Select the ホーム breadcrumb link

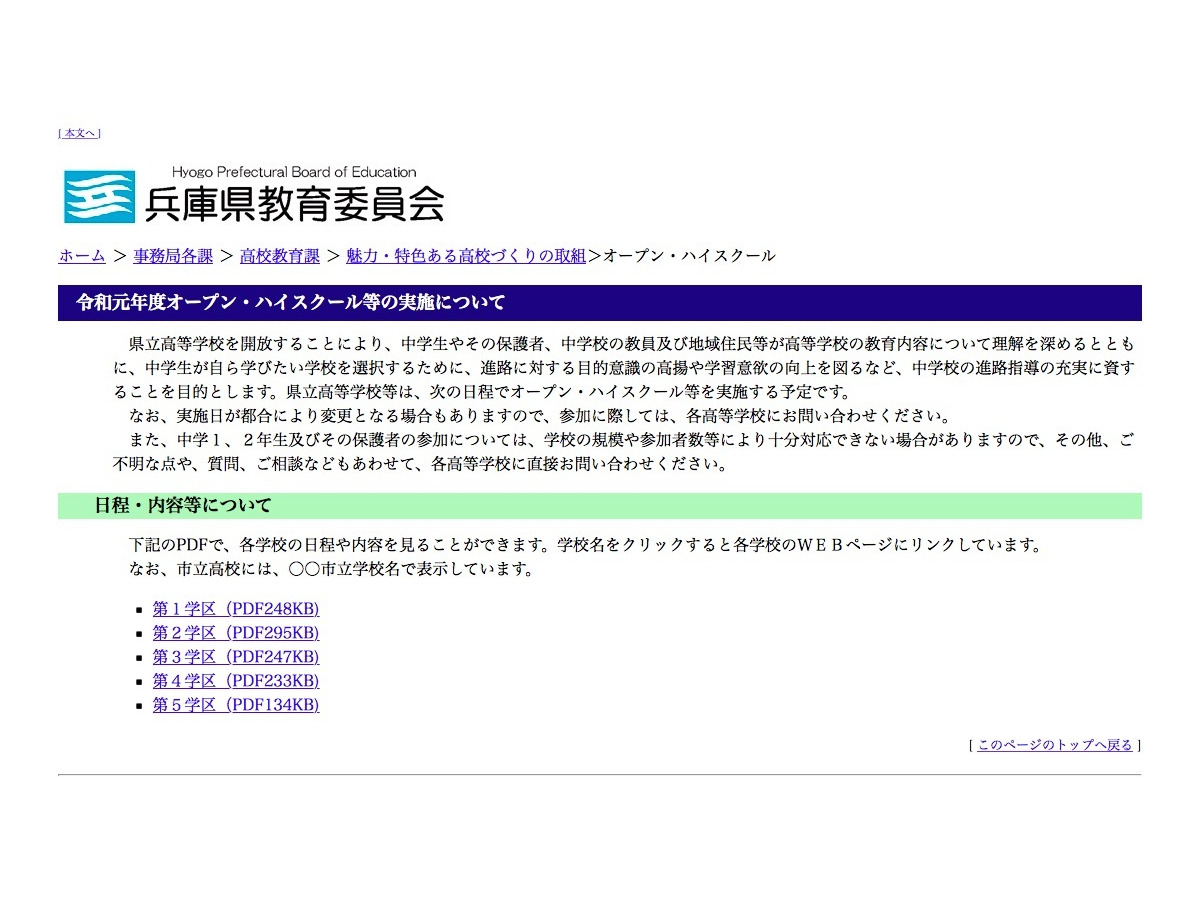[x=80, y=255]
